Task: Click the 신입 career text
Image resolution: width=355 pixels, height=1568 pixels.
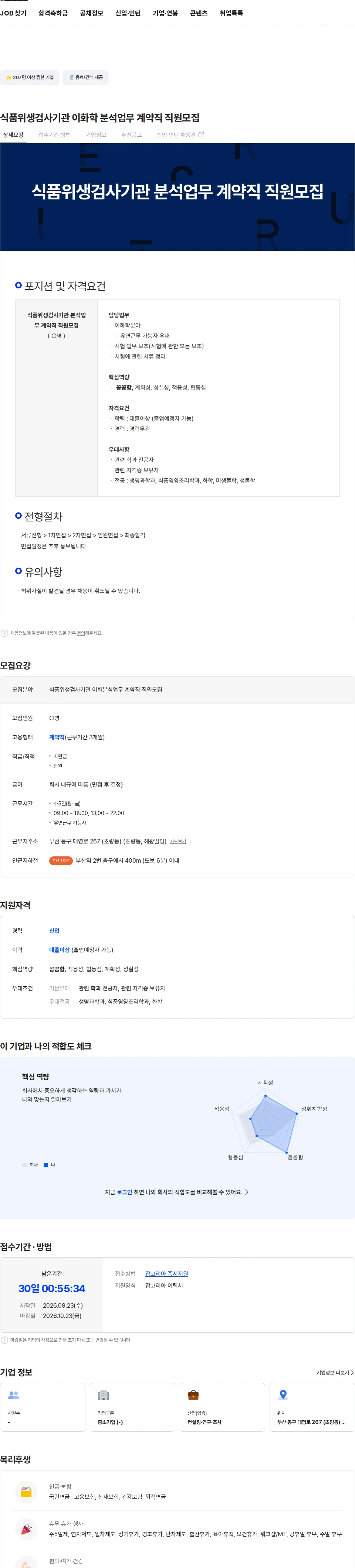Action: pyautogui.click(x=54, y=930)
